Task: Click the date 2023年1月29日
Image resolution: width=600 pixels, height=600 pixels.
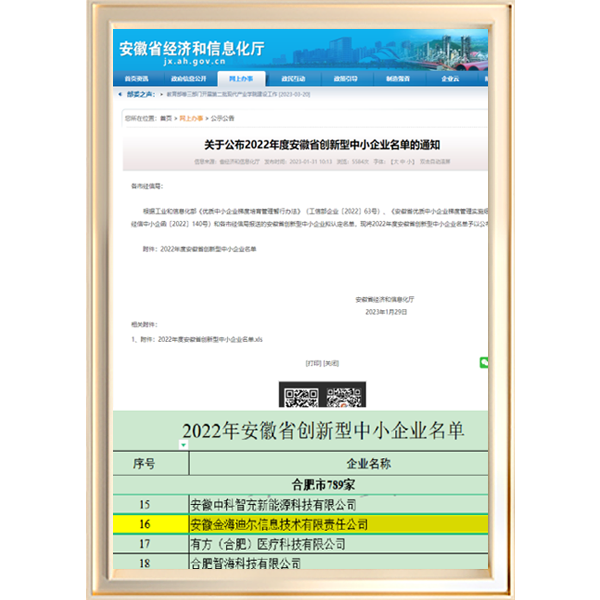Action: (386, 312)
